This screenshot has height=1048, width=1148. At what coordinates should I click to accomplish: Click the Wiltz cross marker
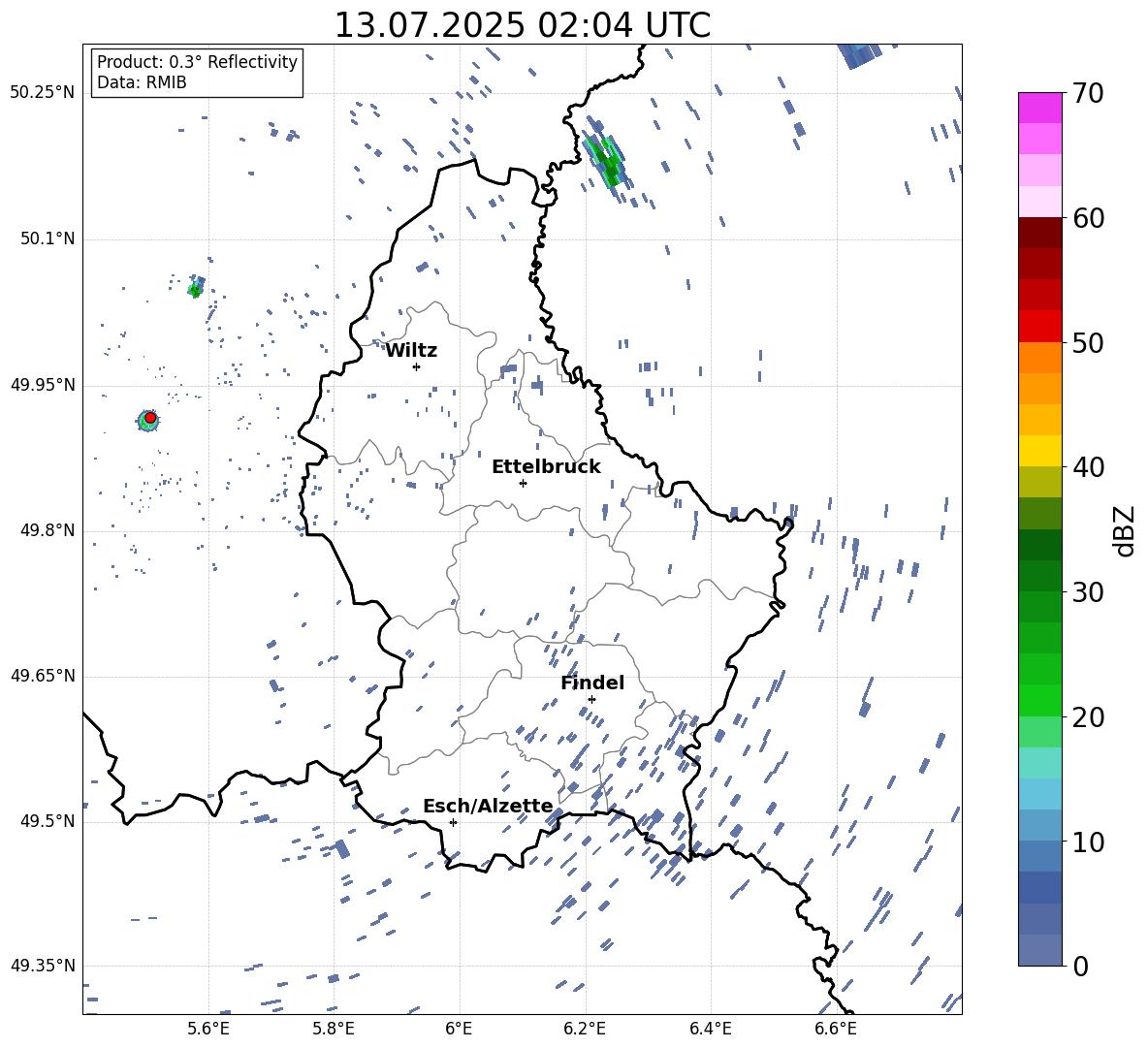click(x=416, y=366)
